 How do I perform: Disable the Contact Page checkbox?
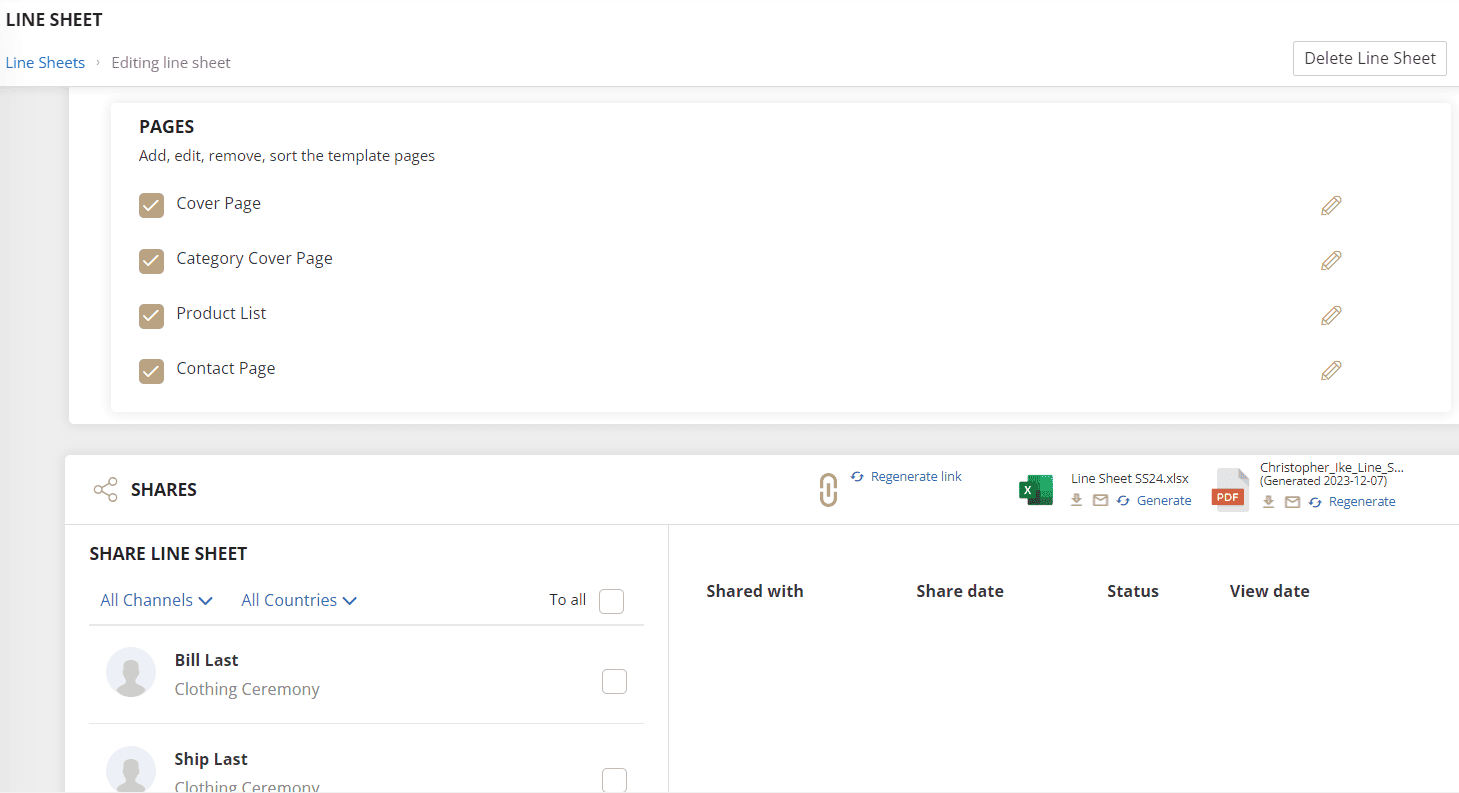[151, 370]
